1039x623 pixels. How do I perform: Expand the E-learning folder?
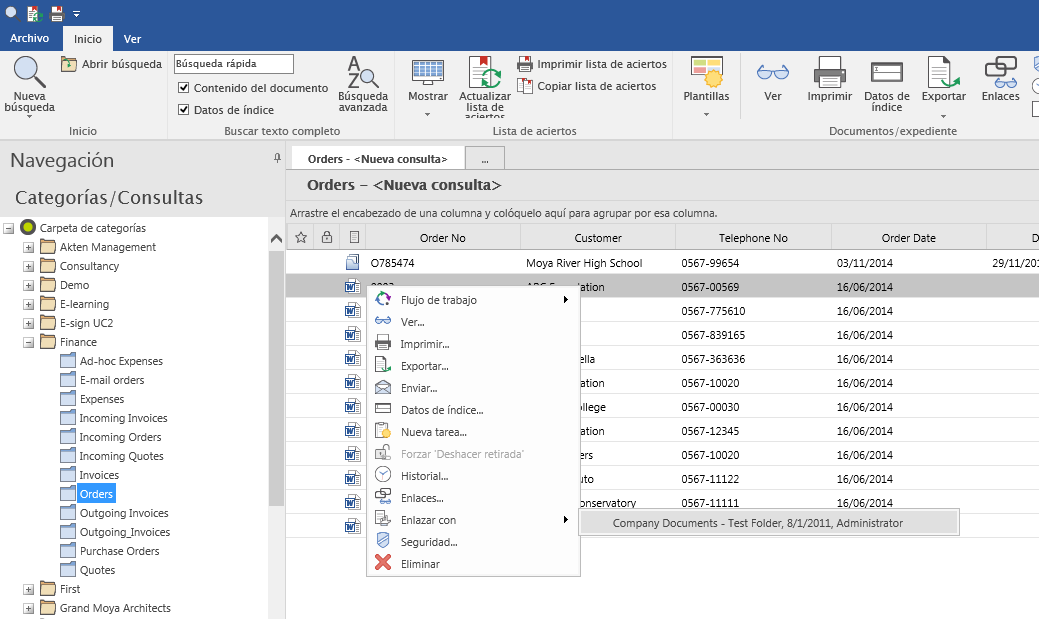(28, 304)
